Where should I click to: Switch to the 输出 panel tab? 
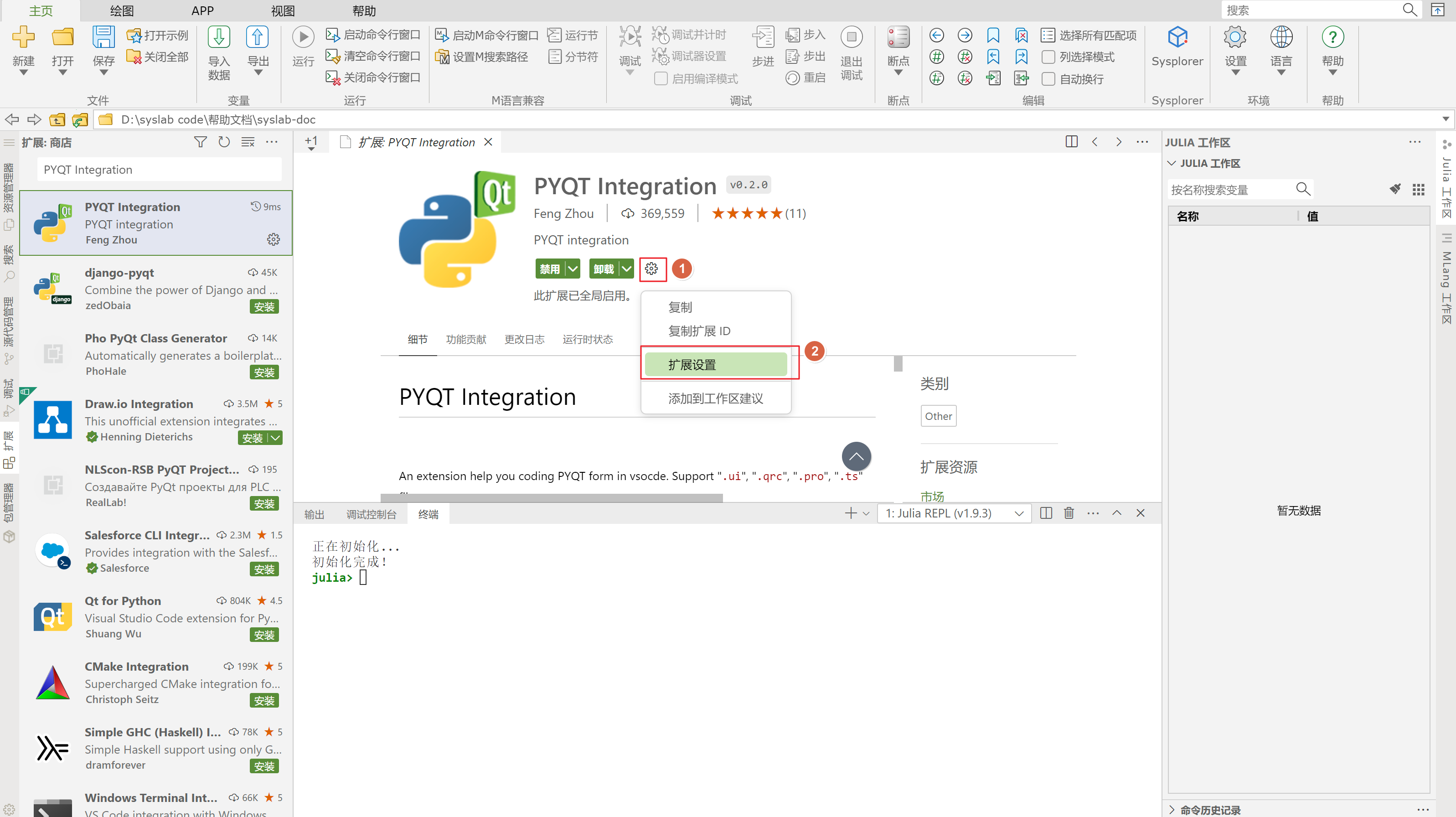tap(314, 514)
